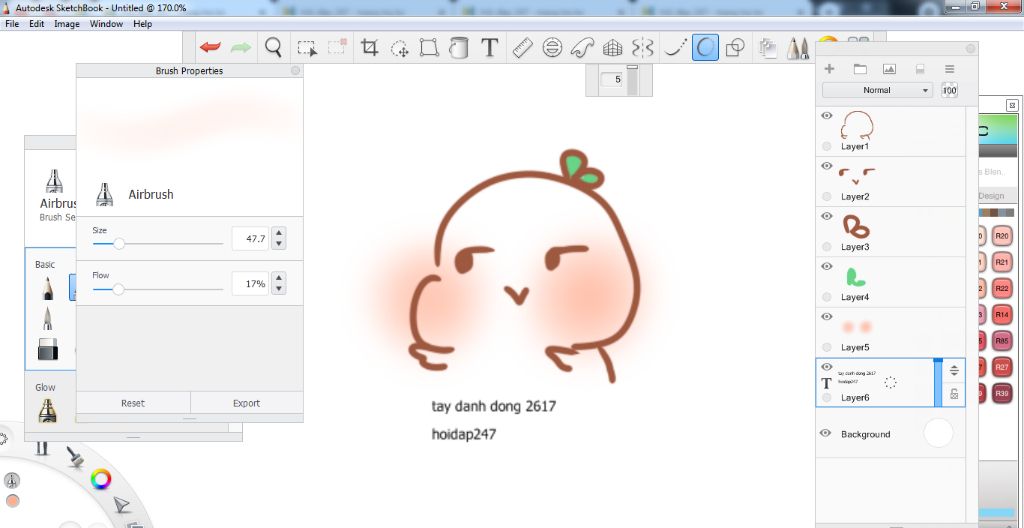
Task: Increase brush Size with up arrow
Action: pos(279,233)
